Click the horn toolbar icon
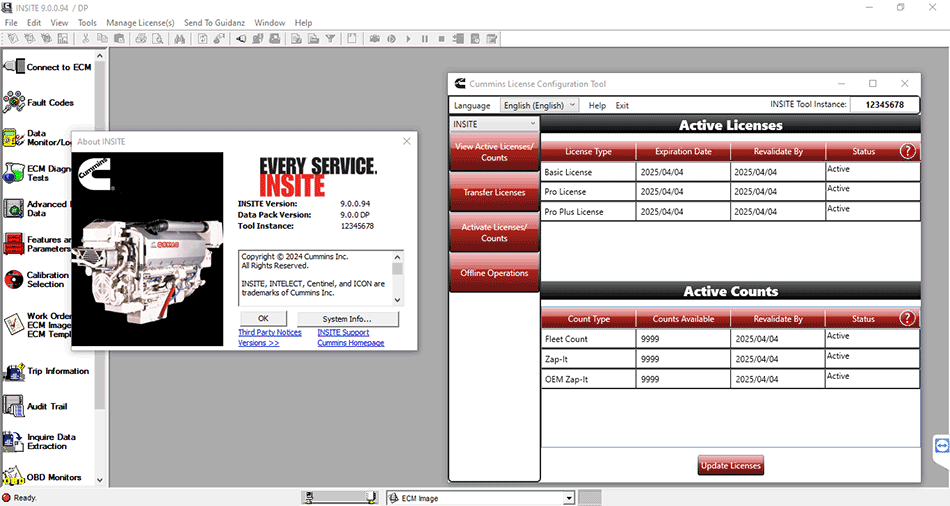The width and height of the screenshot is (950, 506). 241,39
